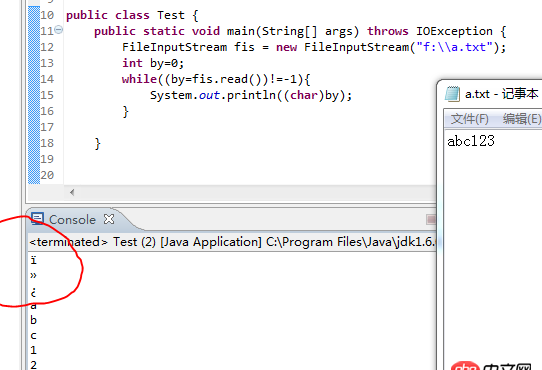Click the System.out.println statement
The width and height of the screenshot is (542, 370).
pyautogui.click(x=251, y=95)
